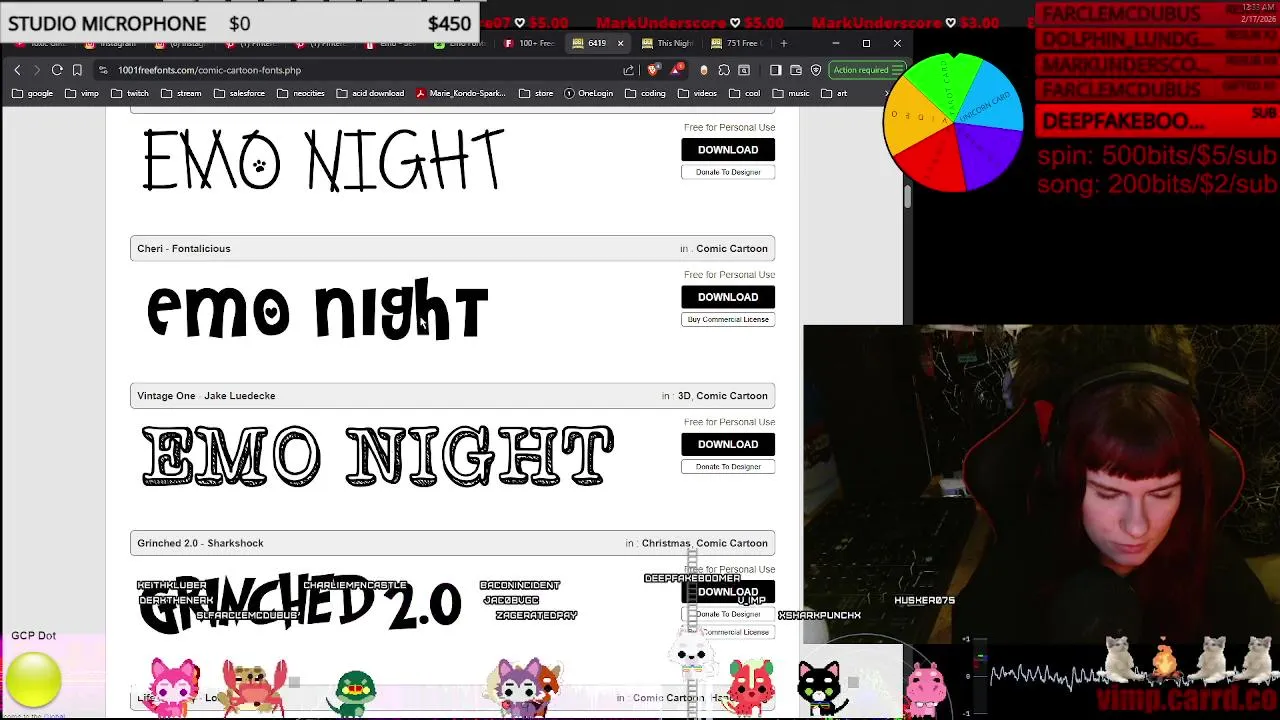Viewport: 1280px width, 720px height.
Task: Open the art bookmarks folder
Action: (x=833, y=93)
